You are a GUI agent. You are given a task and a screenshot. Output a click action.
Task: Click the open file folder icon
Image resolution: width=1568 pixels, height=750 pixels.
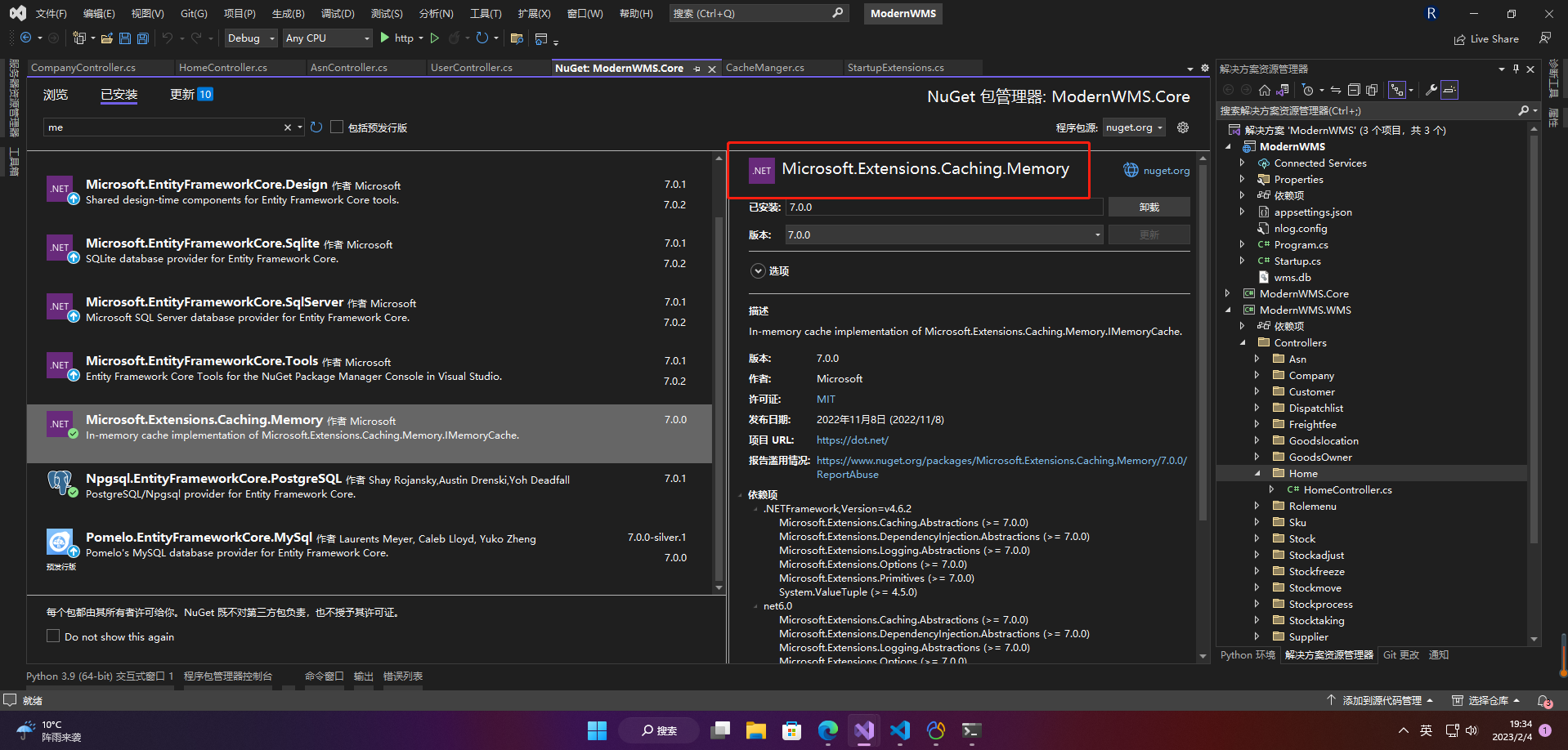(x=107, y=38)
